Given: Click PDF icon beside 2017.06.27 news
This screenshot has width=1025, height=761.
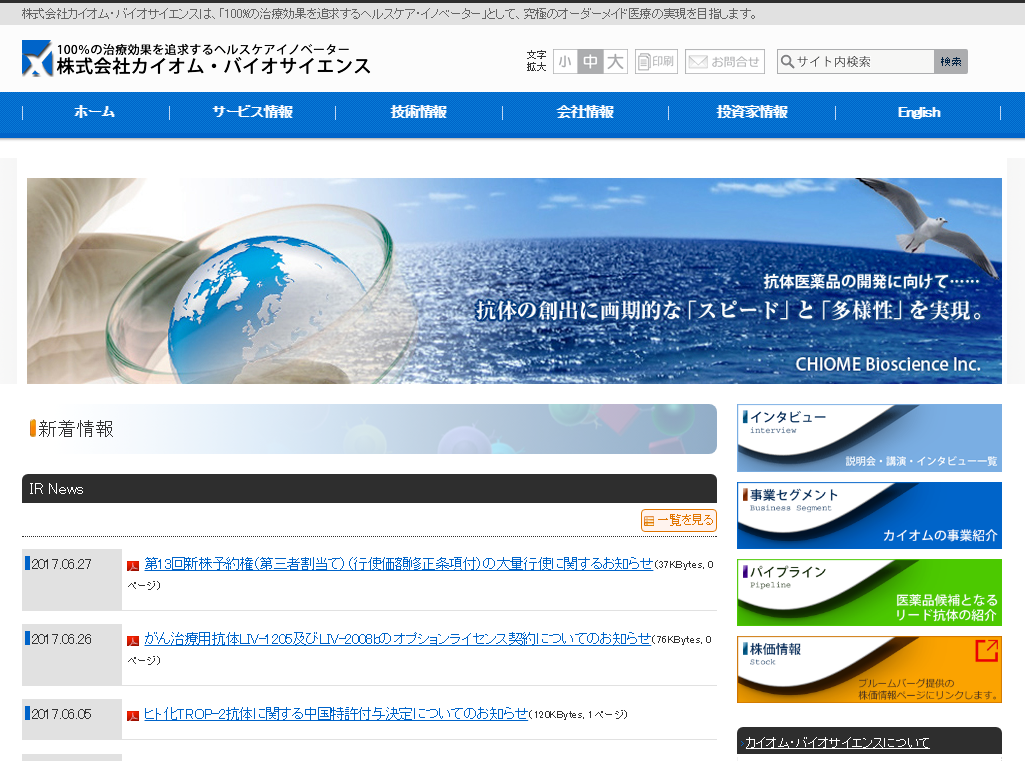Looking at the screenshot, I should (133, 566).
